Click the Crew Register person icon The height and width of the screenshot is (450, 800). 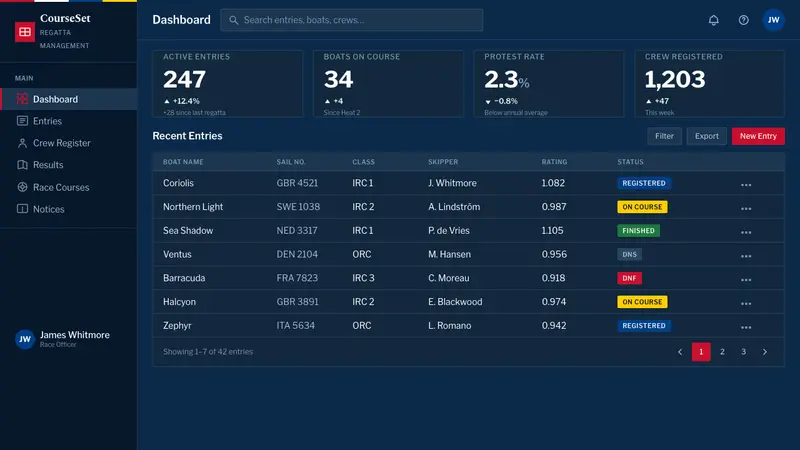(x=22, y=143)
